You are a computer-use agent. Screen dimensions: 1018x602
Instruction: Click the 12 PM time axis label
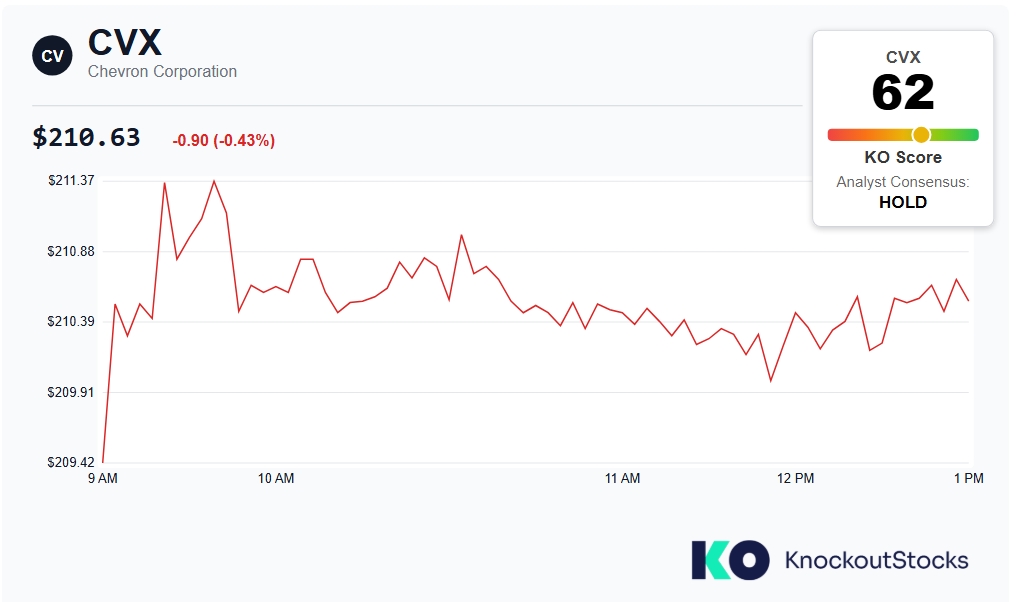point(795,479)
